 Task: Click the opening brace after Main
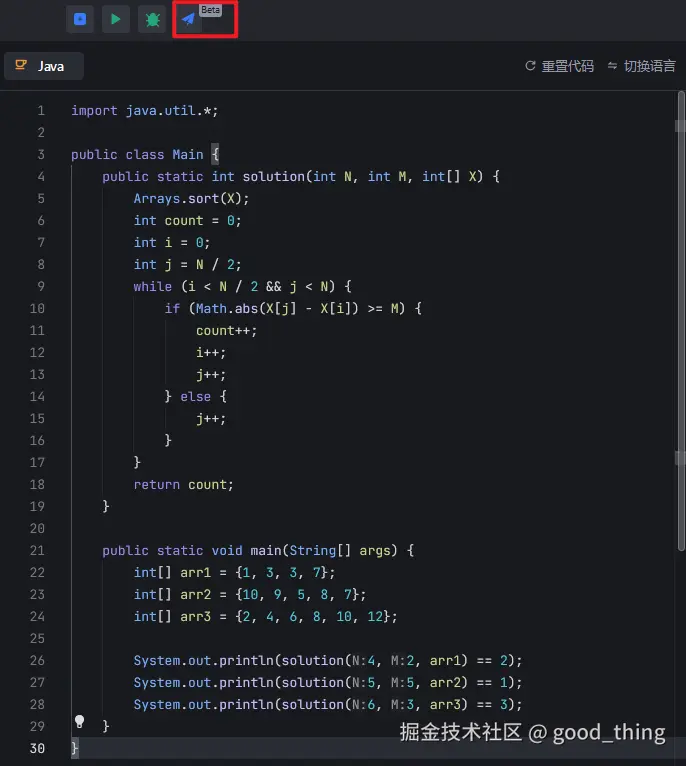215,155
